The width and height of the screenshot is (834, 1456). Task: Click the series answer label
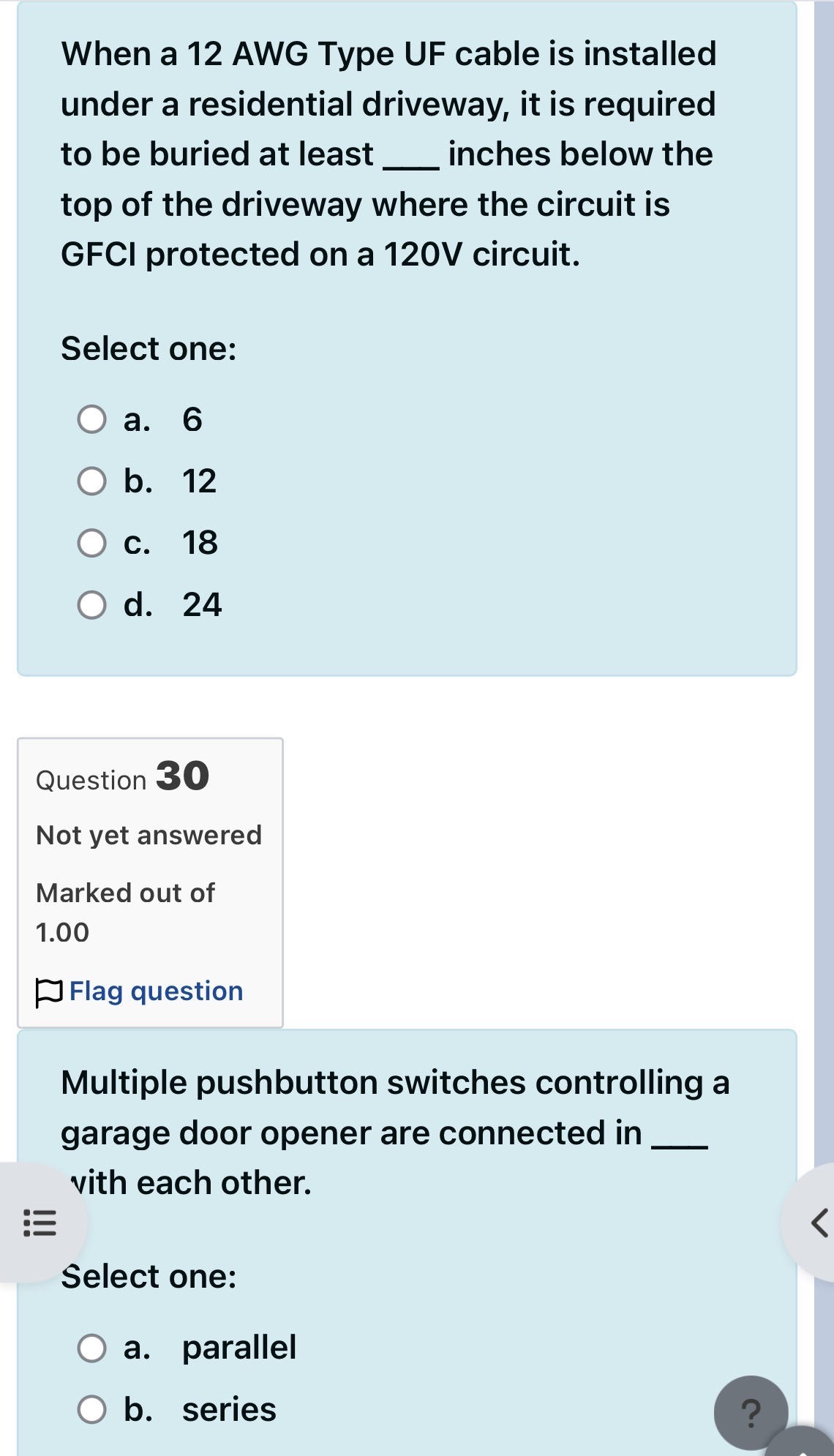229,1409
